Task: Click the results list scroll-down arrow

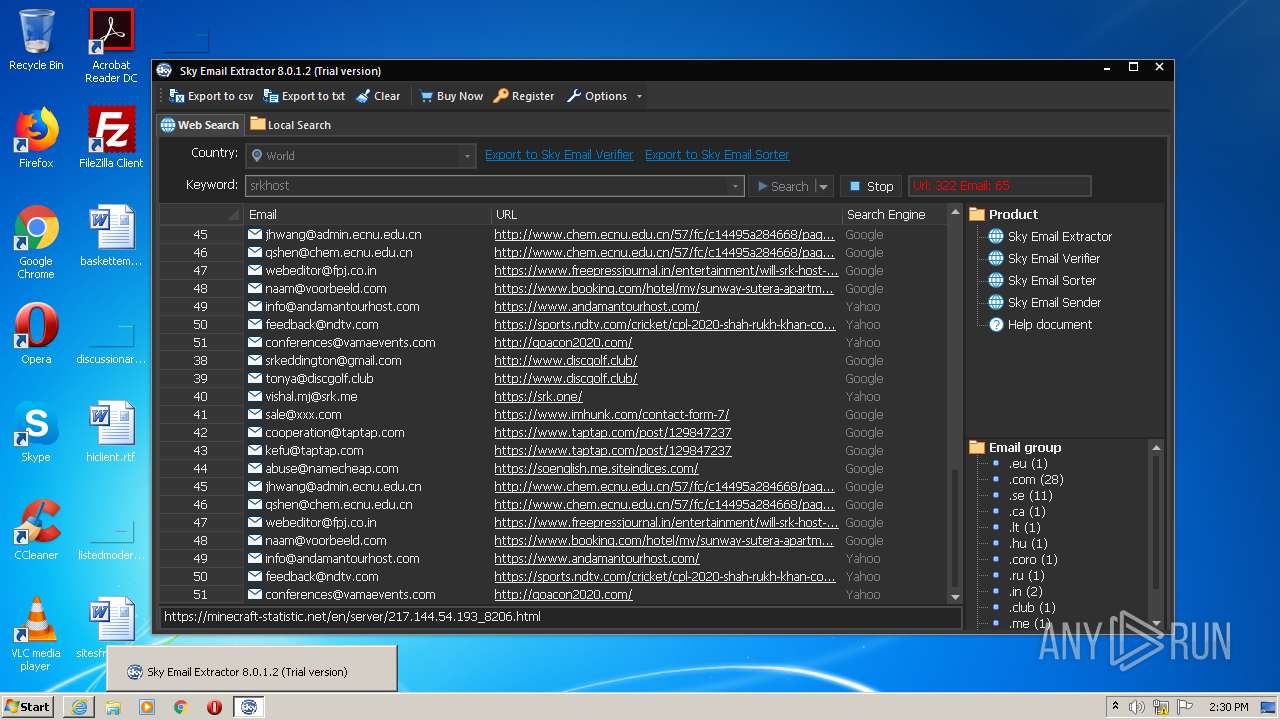Action: point(955,596)
